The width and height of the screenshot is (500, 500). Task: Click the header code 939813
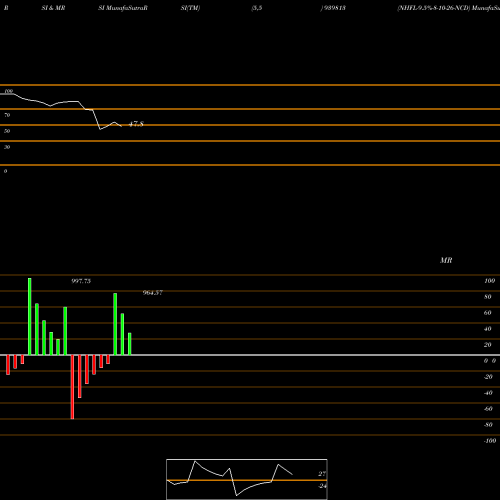(x=334, y=8)
